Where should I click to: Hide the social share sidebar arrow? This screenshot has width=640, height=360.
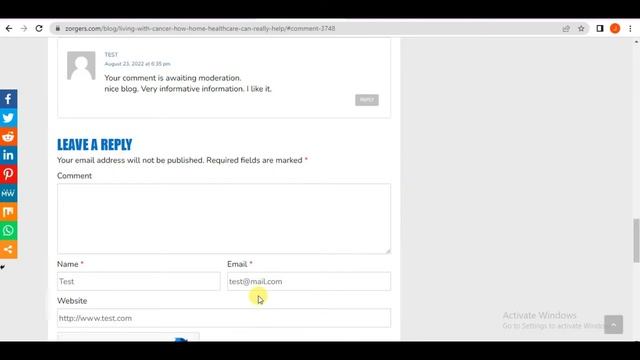pos(2,267)
